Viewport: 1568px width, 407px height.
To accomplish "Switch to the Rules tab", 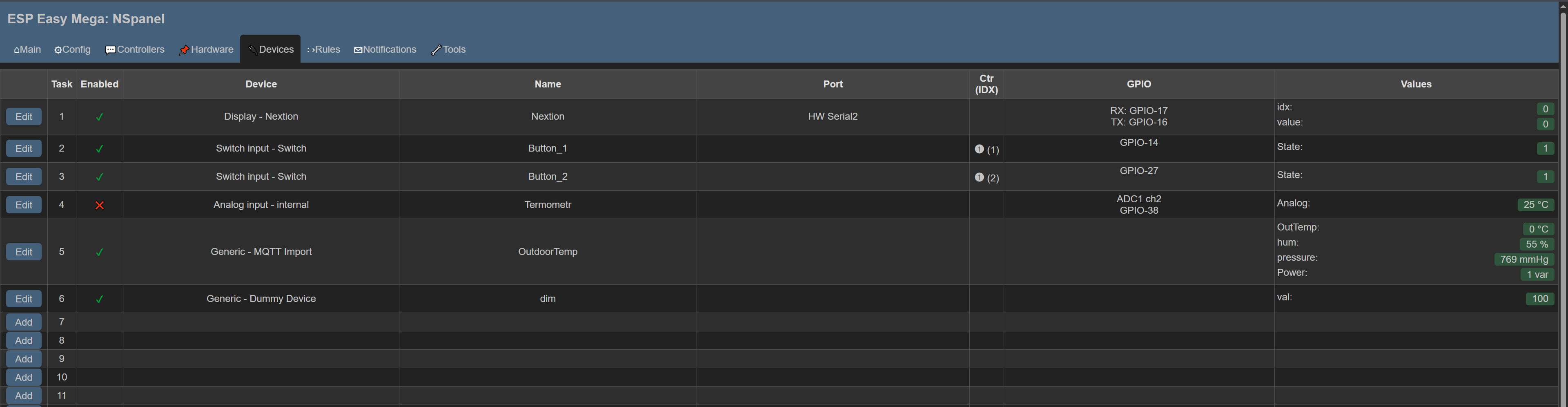I will pos(323,49).
